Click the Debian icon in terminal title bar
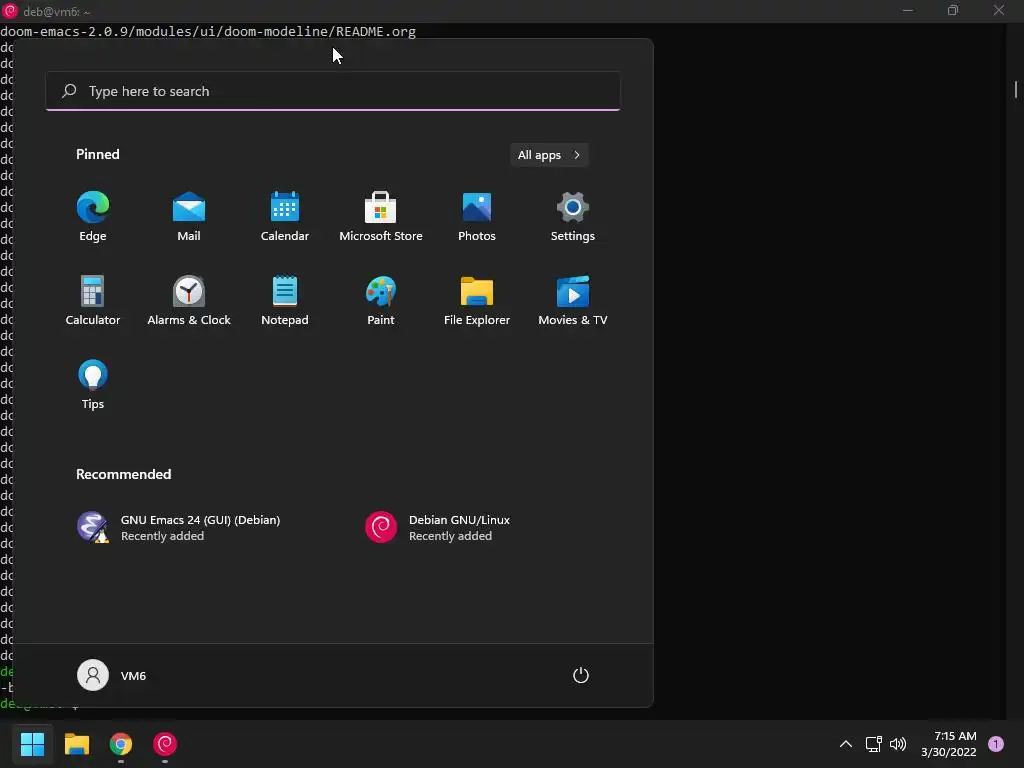 click(10, 11)
